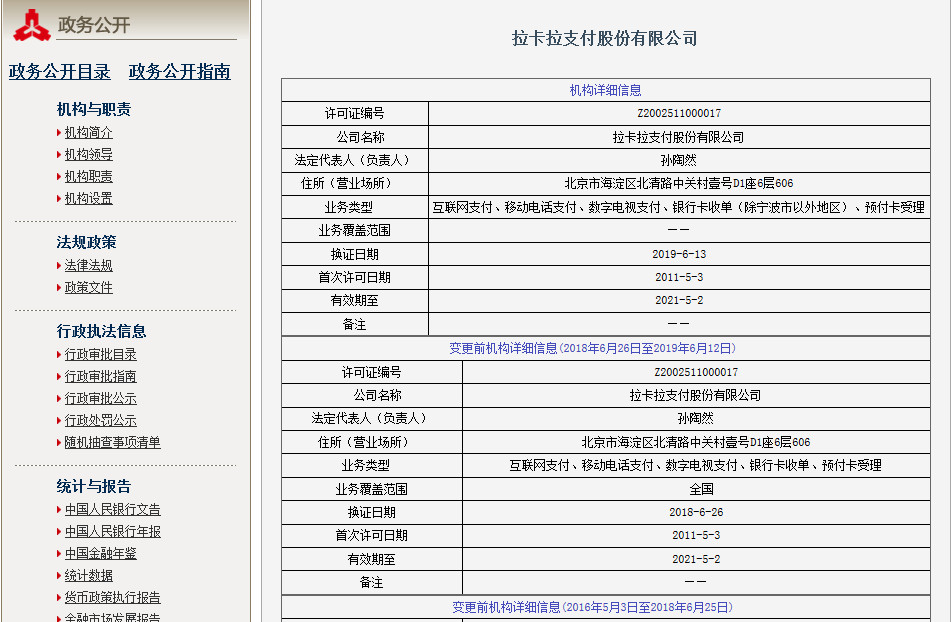Select 机构职责 under 机构与职责
Screen dimensions: 952x622
pos(88,177)
